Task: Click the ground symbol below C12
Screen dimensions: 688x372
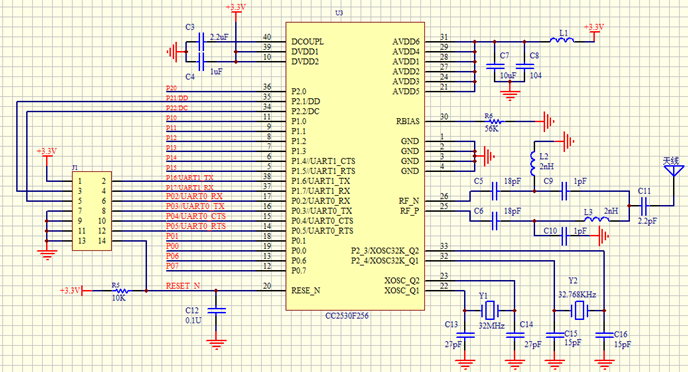Action: click(216, 343)
